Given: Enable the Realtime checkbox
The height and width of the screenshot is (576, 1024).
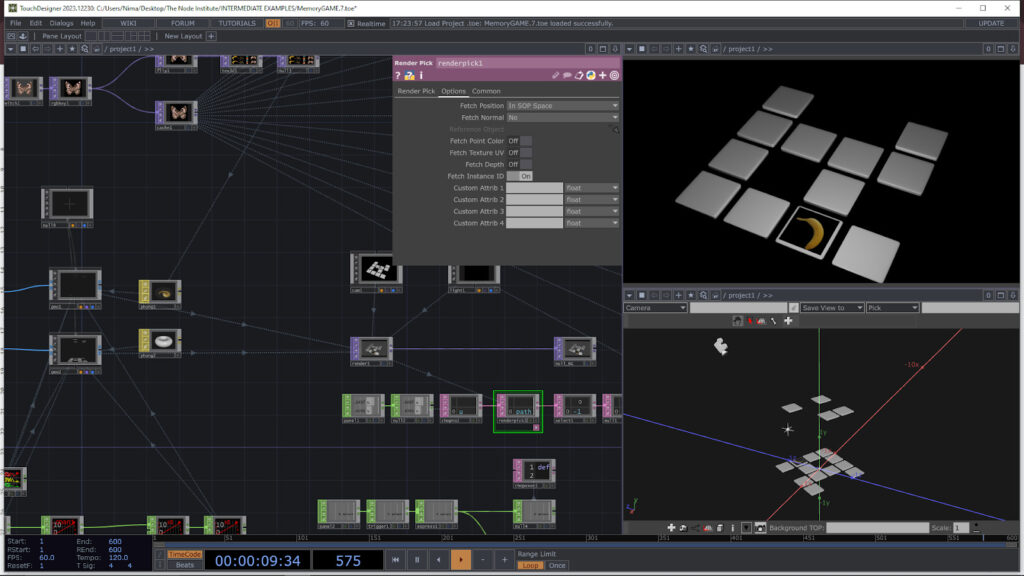Looking at the screenshot, I should tap(352, 22).
